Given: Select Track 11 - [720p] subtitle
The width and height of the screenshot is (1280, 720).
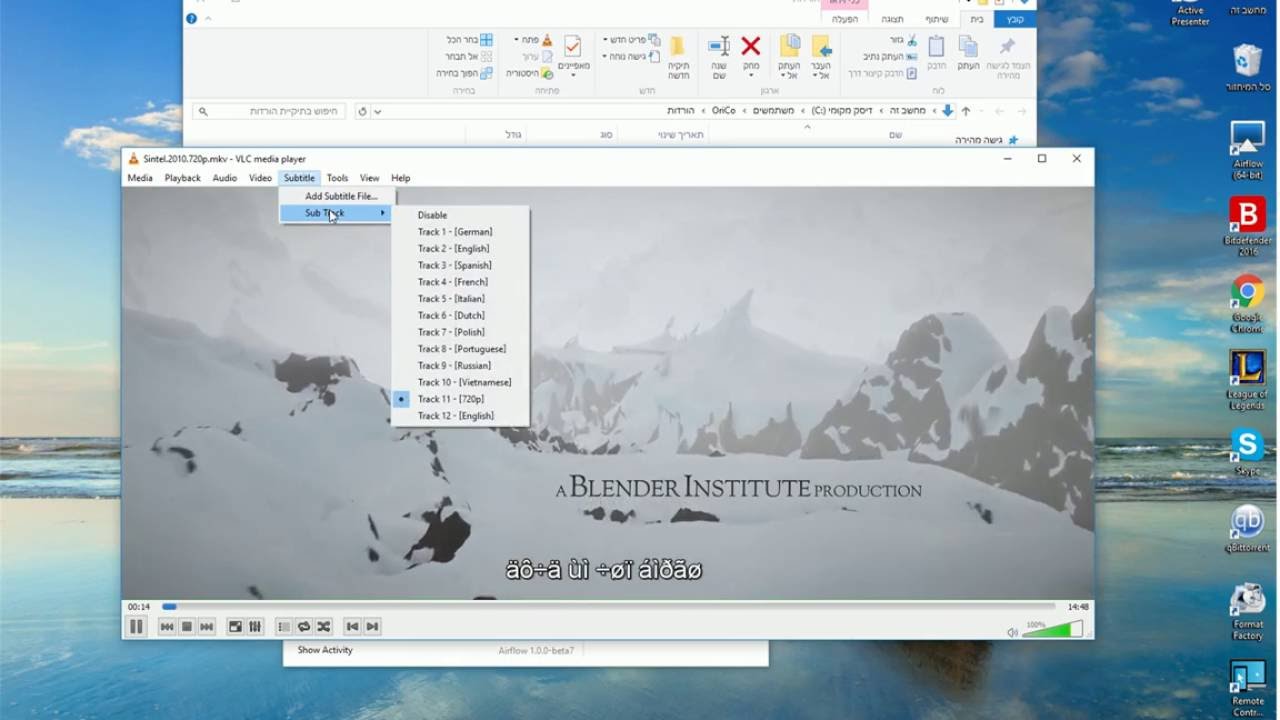Looking at the screenshot, I should pos(460,399).
